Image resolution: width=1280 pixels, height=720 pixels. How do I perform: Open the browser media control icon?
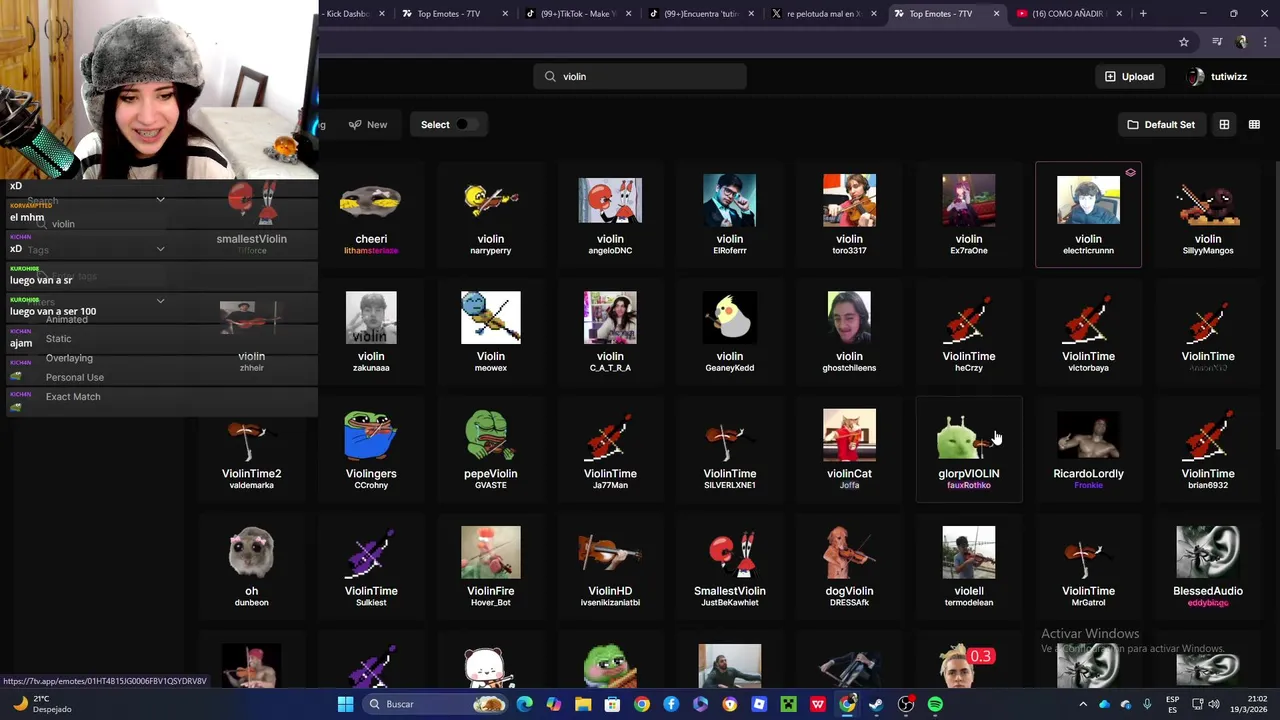click(1216, 42)
